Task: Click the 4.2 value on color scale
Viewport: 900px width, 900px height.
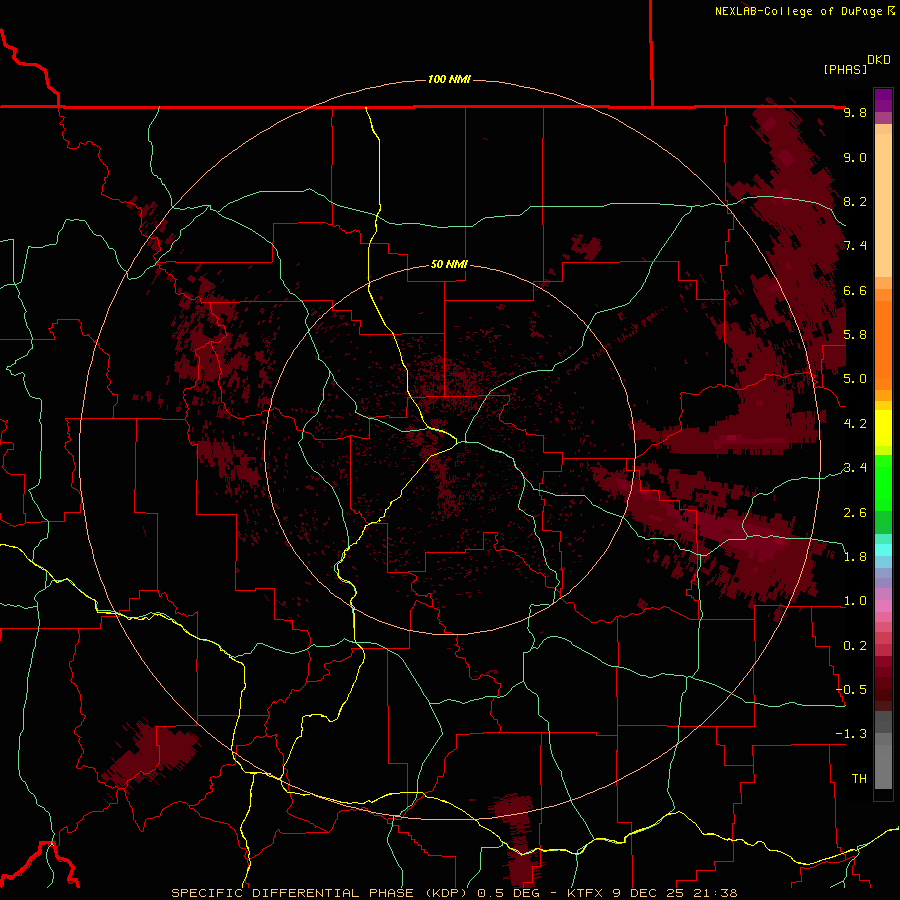Action: click(855, 424)
